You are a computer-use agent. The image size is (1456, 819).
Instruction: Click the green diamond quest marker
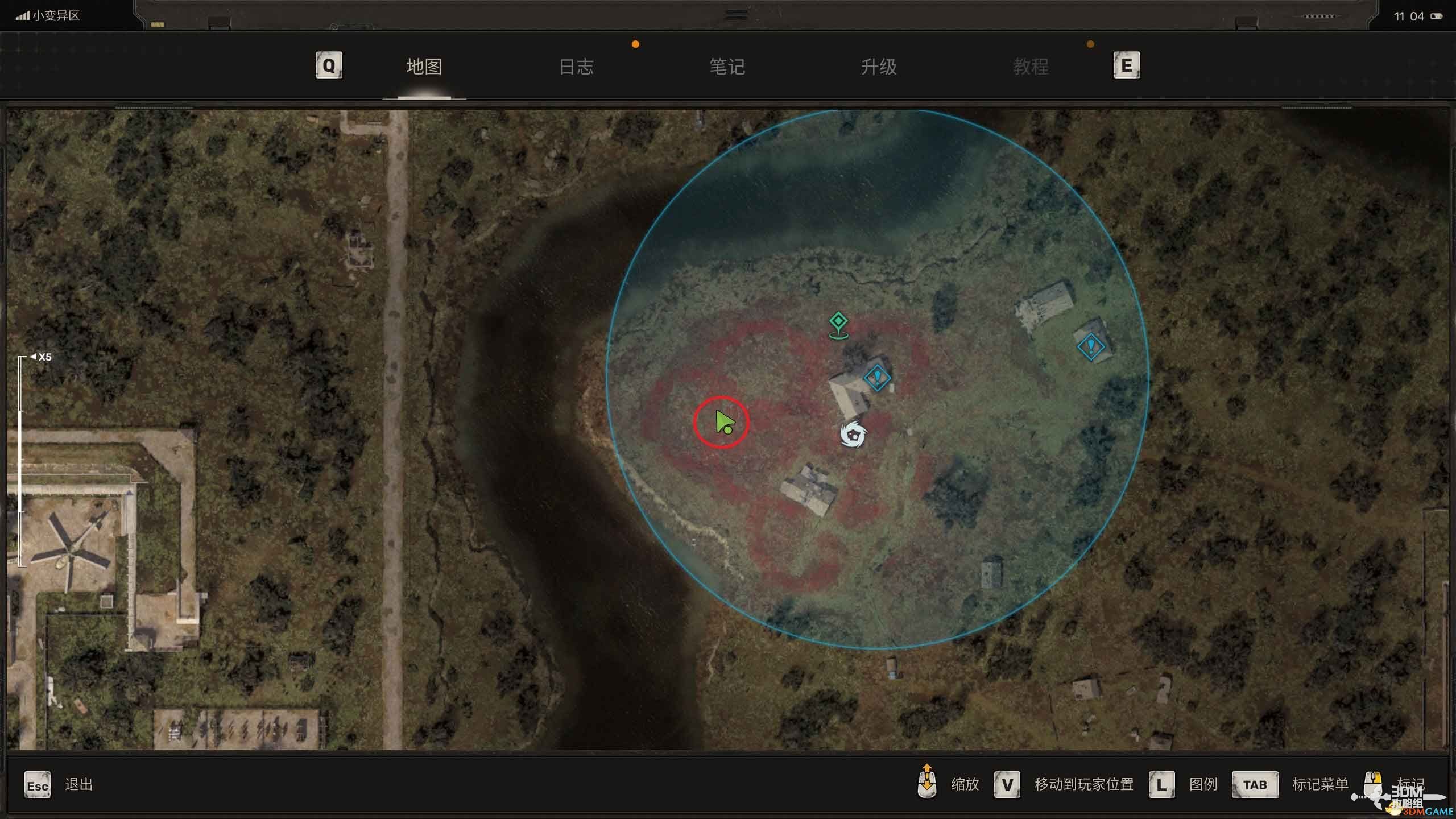point(838,322)
